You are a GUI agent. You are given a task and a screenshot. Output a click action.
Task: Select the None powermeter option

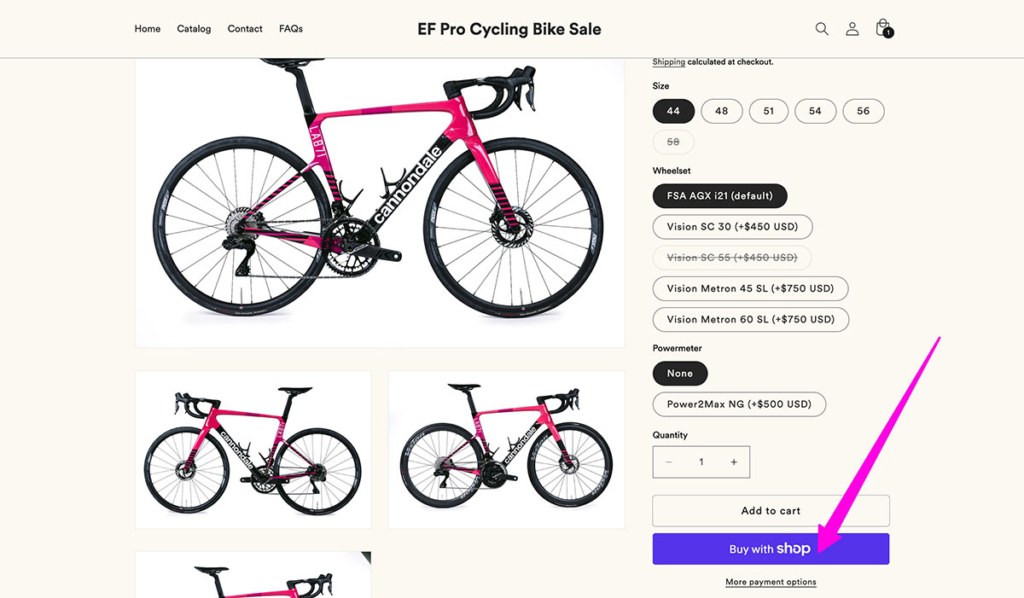[x=680, y=373]
